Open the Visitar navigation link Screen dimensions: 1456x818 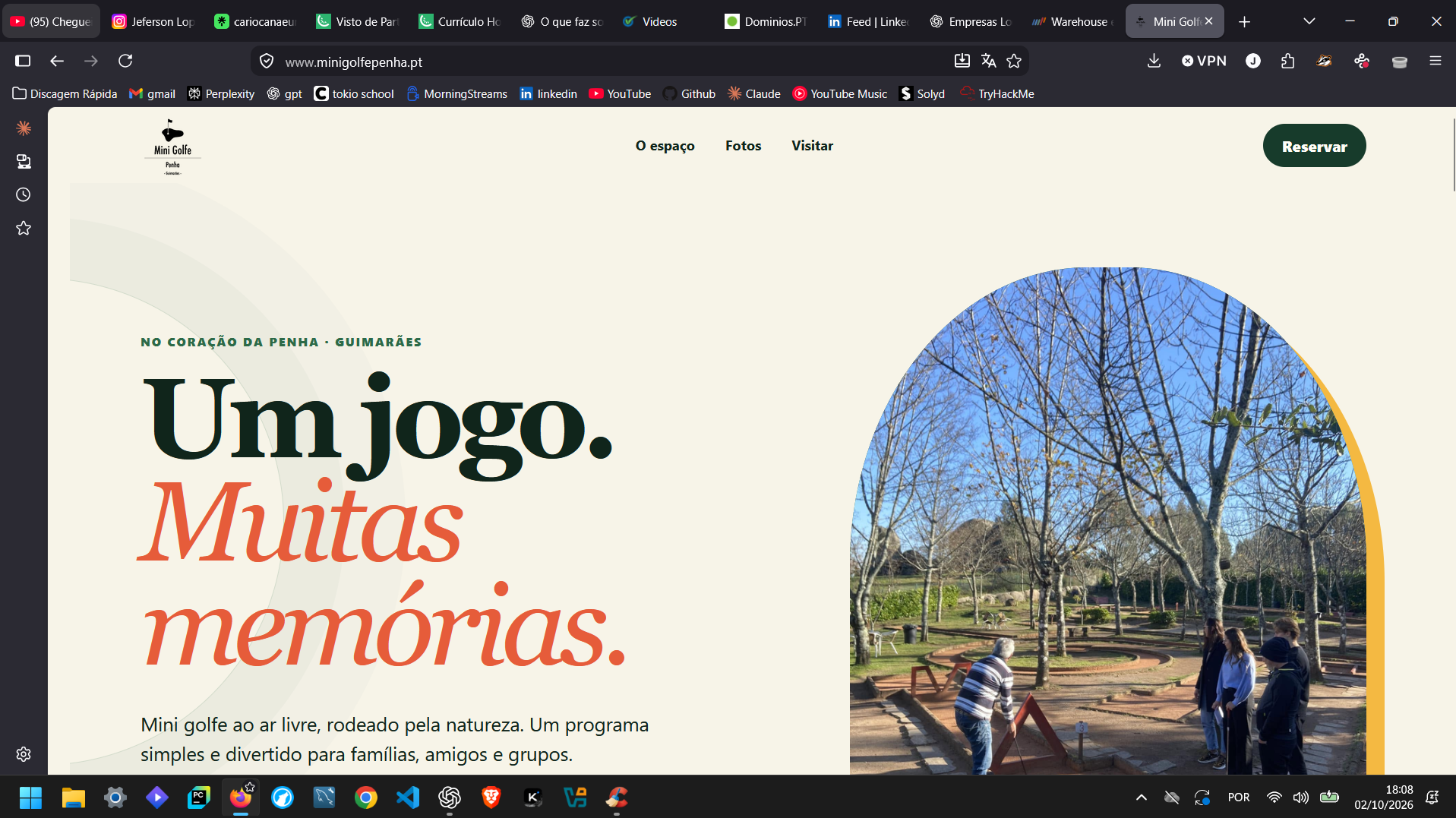pyautogui.click(x=812, y=146)
